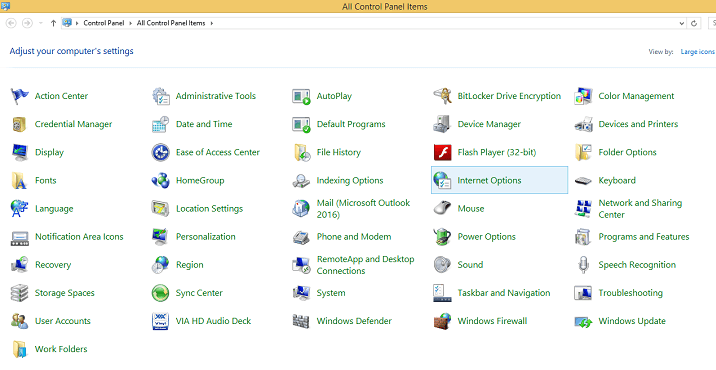Click the search box at top right
The width and height of the screenshot is (716, 370).
click(x=712, y=23)
